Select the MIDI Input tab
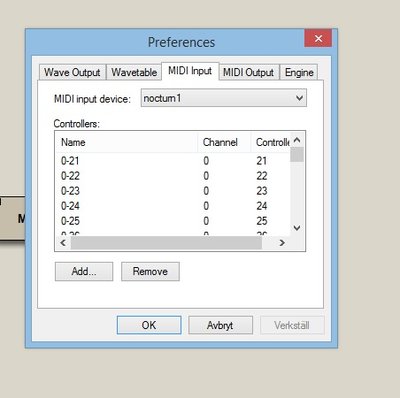 (190, 71)
